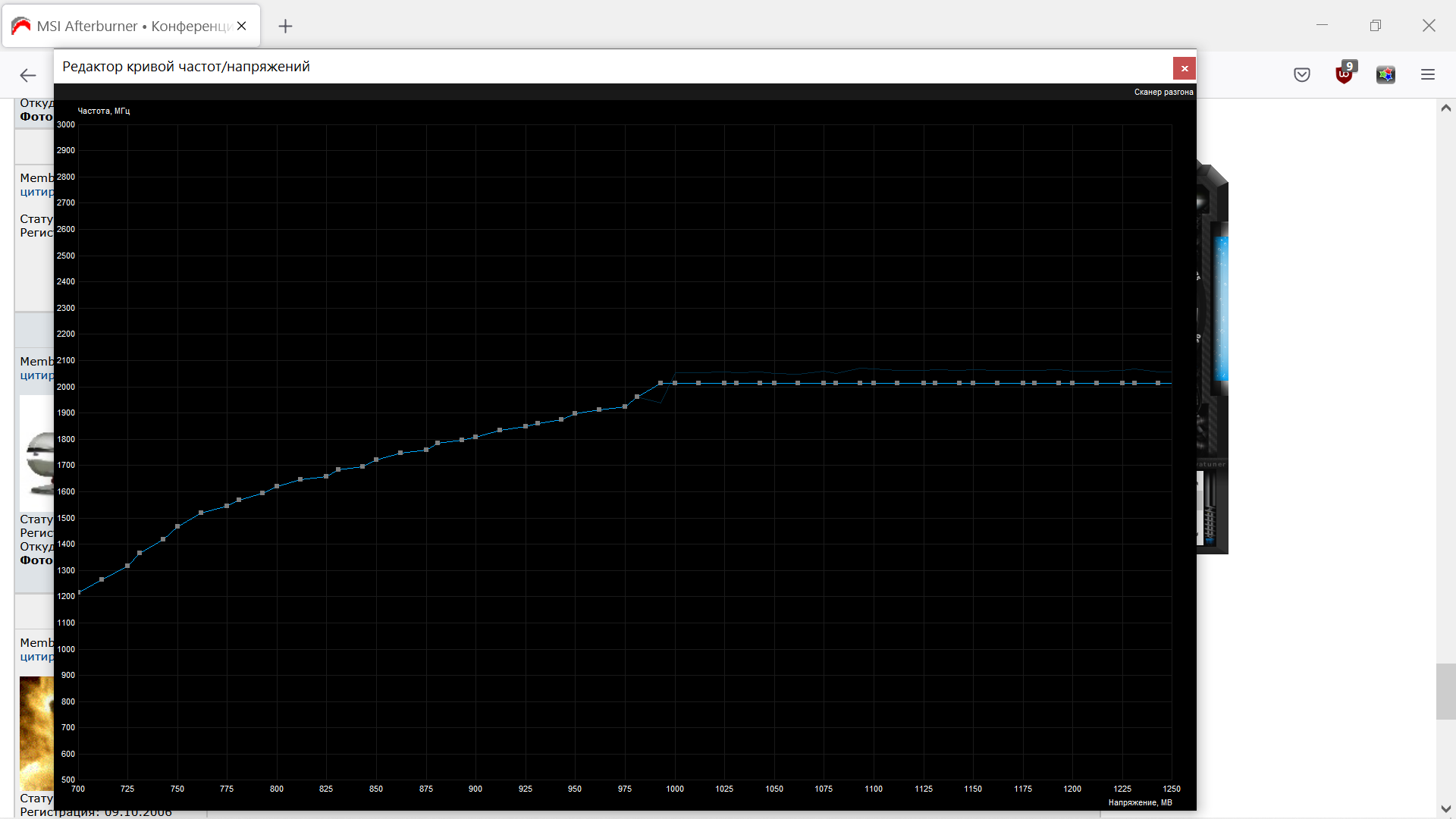
Task: Select the MSI Afterburner tab
Action: [129, 27]
